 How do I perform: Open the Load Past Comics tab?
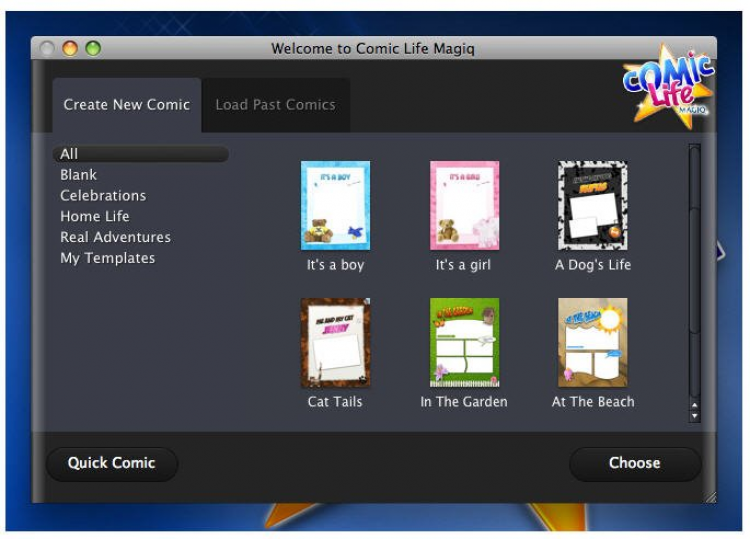[276, 105]
